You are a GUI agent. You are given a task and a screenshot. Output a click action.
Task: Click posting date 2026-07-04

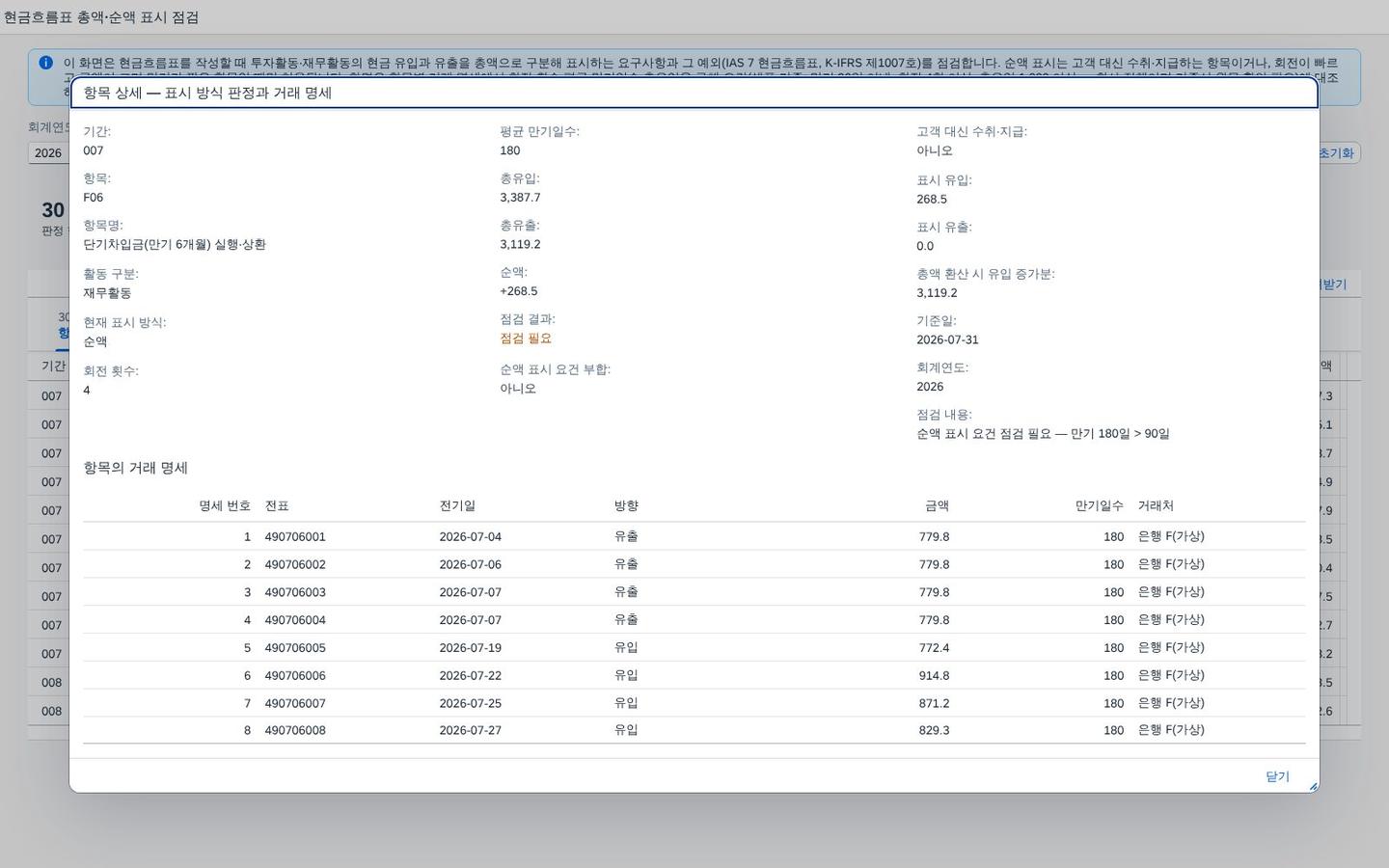[x=471, y=537]
